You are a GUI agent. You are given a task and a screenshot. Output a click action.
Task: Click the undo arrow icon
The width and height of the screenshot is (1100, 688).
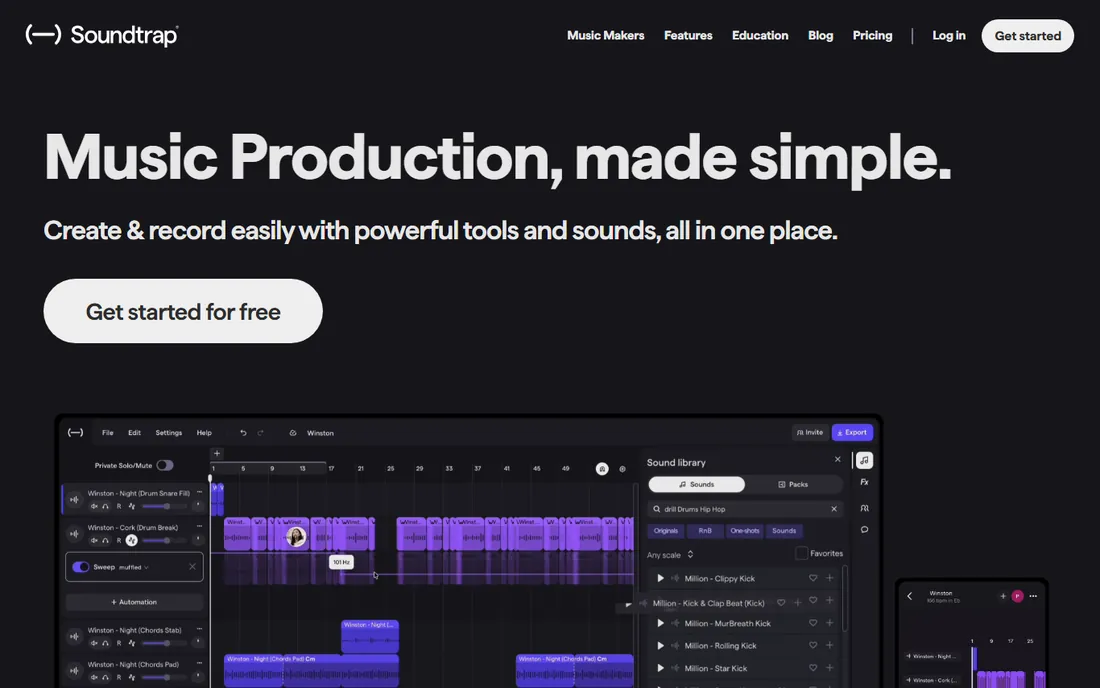pos(243,433)
